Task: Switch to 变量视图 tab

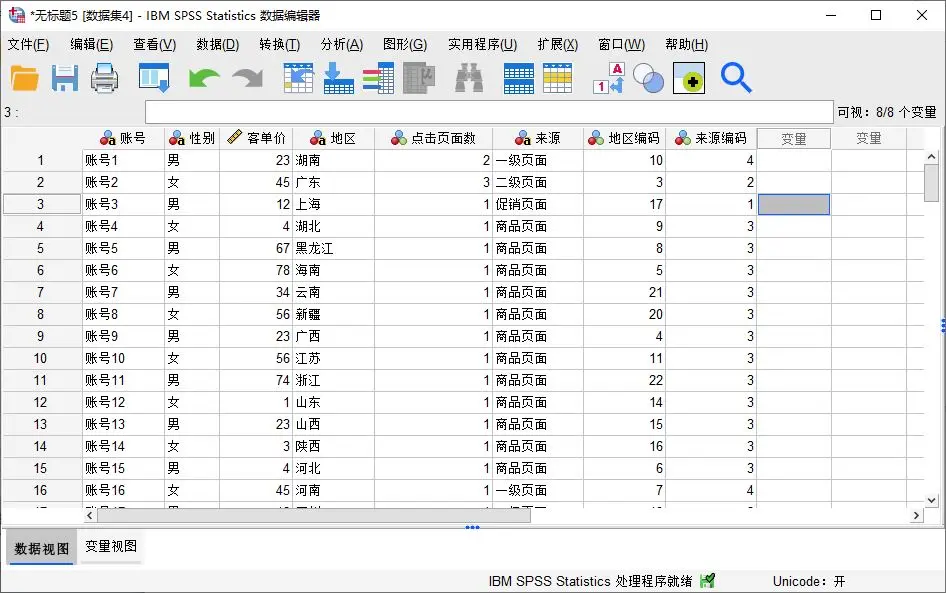Action: coord(110,547)
